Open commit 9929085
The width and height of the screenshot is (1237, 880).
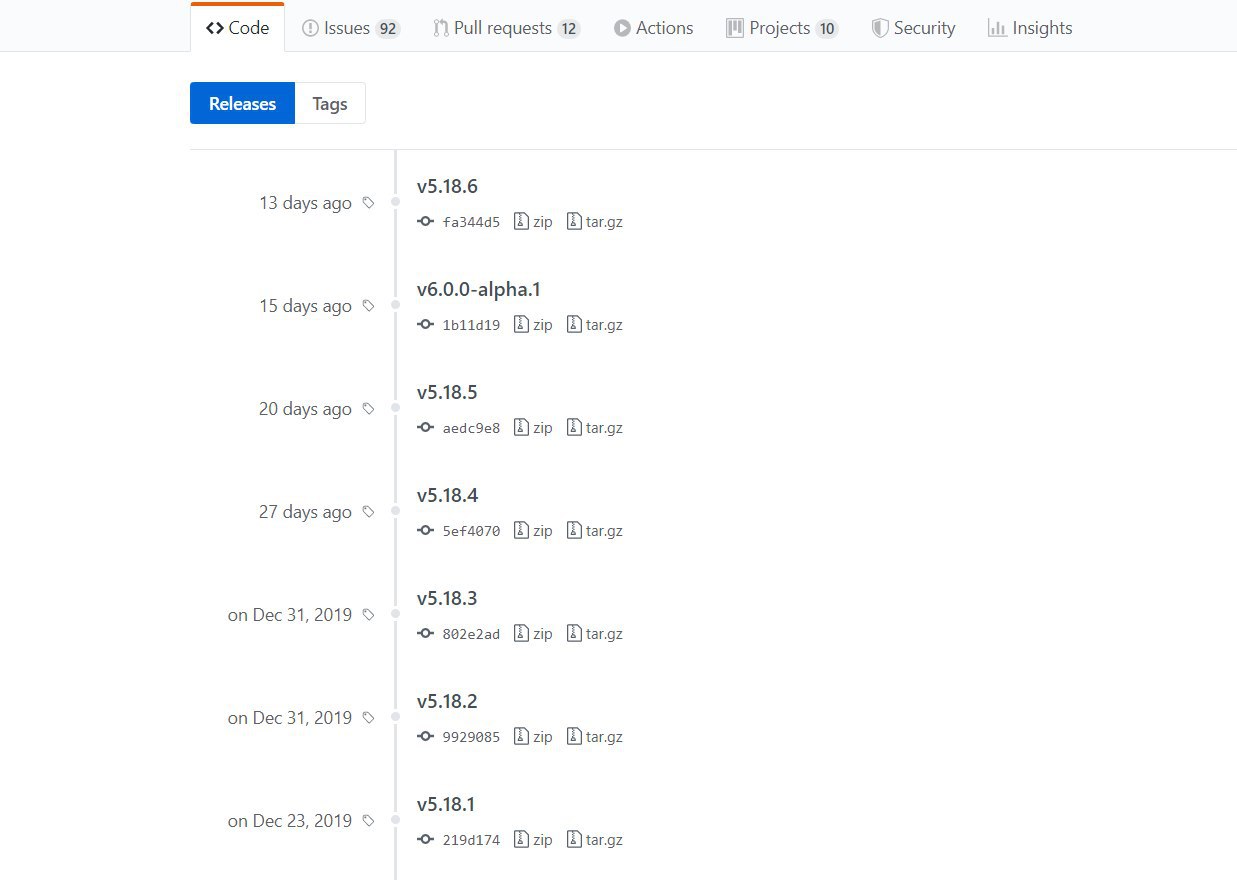tap(471, 737)
